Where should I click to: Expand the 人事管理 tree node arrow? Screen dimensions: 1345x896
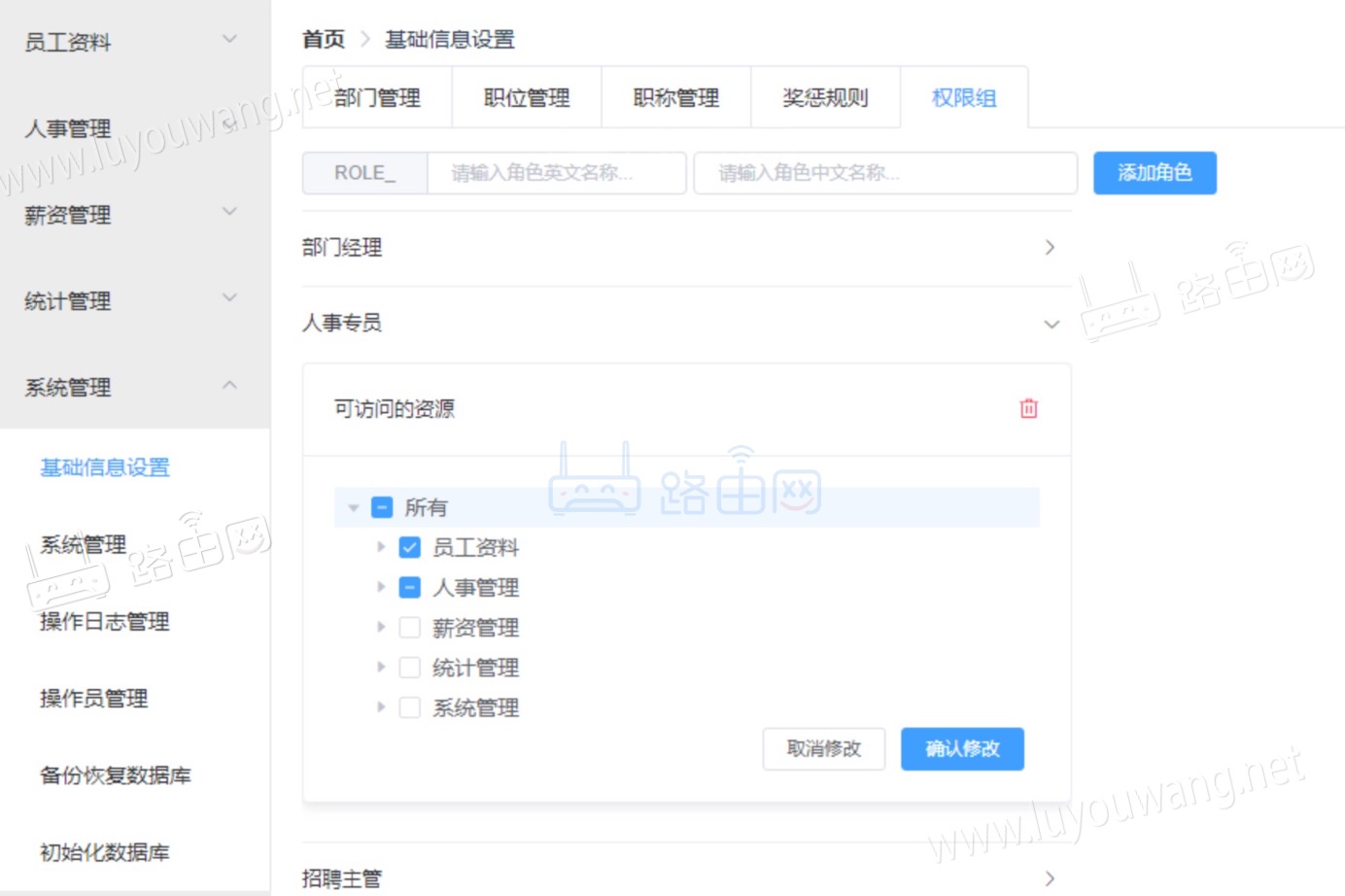(381, 587)
